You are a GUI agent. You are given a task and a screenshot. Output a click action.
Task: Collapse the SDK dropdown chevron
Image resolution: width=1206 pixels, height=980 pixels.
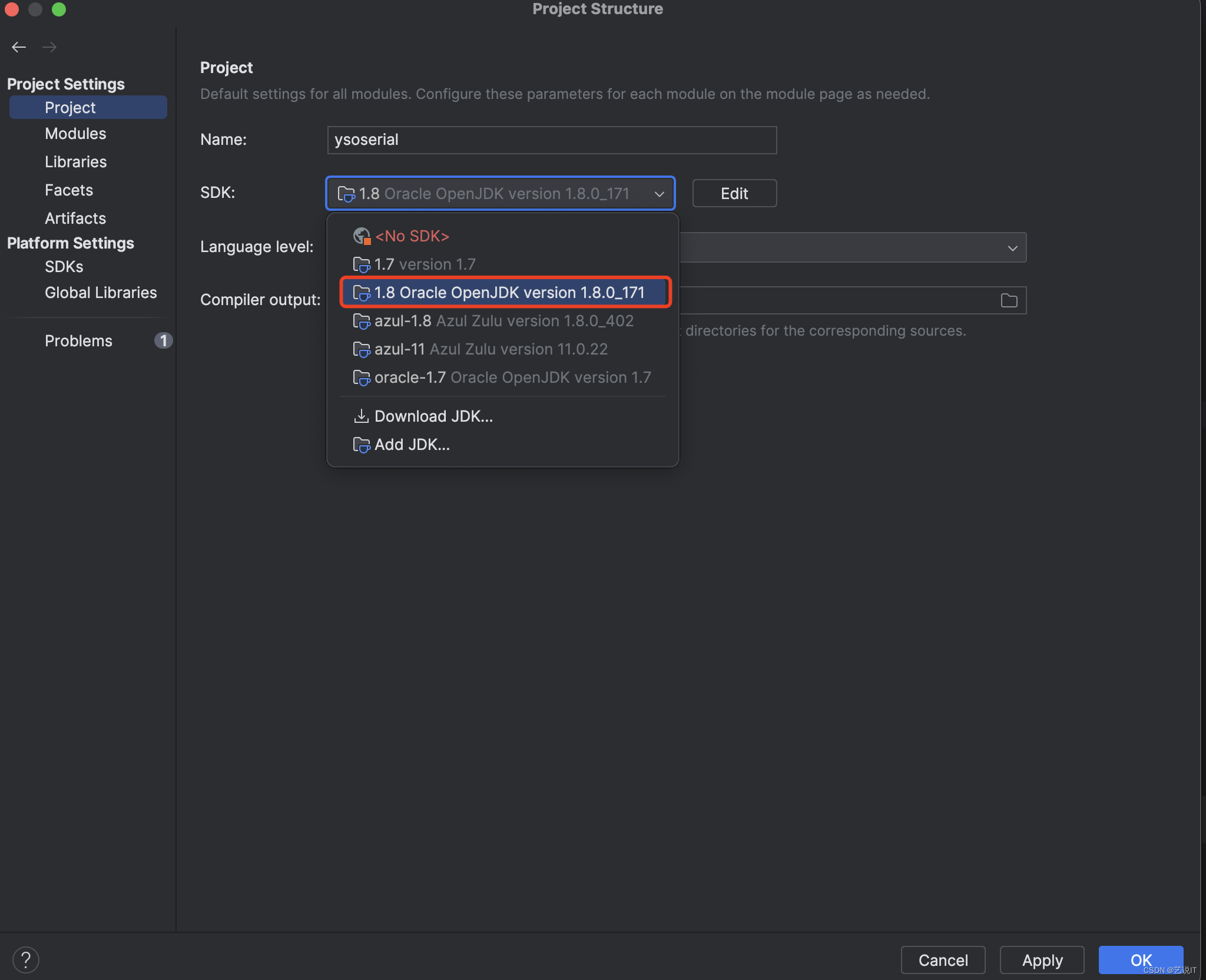tap(659, 194)
